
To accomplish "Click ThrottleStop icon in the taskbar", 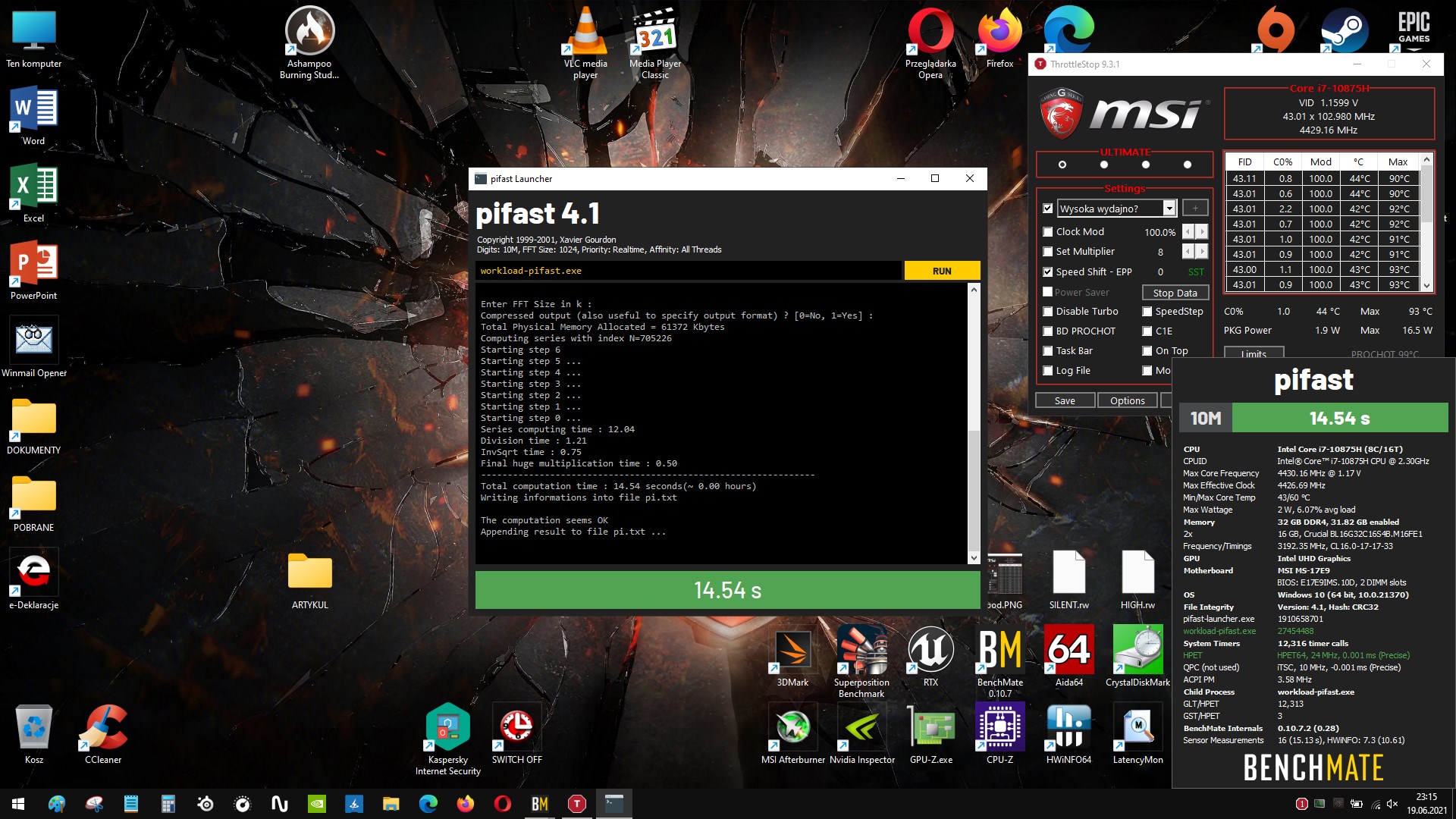I will coord(577,804).
